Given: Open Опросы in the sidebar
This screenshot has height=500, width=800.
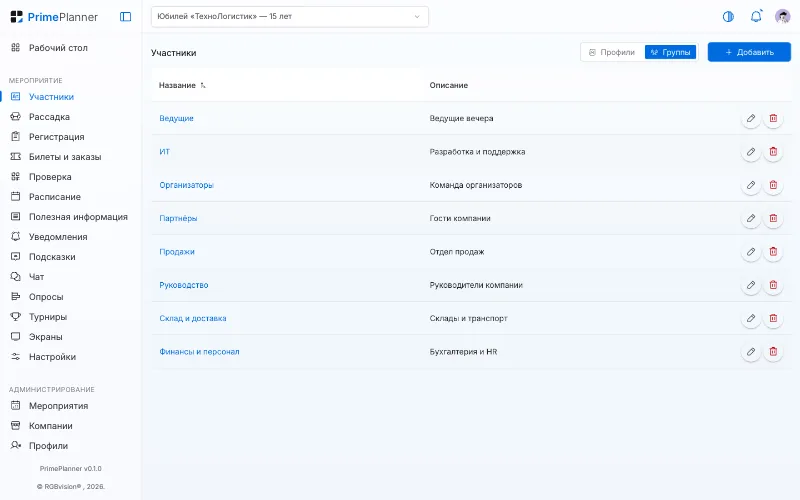Looking at the screenshot, I should [70, 297].
